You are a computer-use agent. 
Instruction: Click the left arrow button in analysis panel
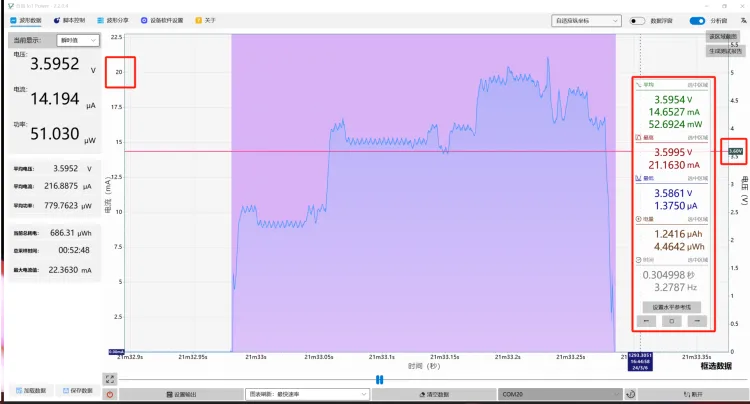click(x=646, y=321)
